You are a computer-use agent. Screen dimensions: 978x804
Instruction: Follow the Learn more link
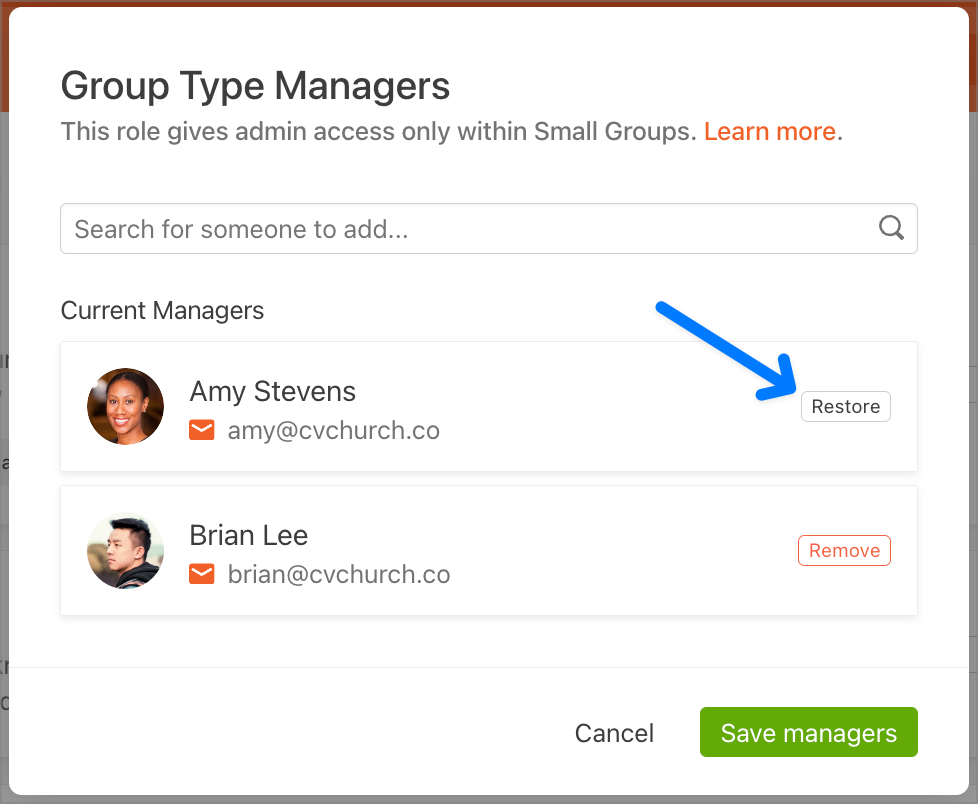pos(770,132)
